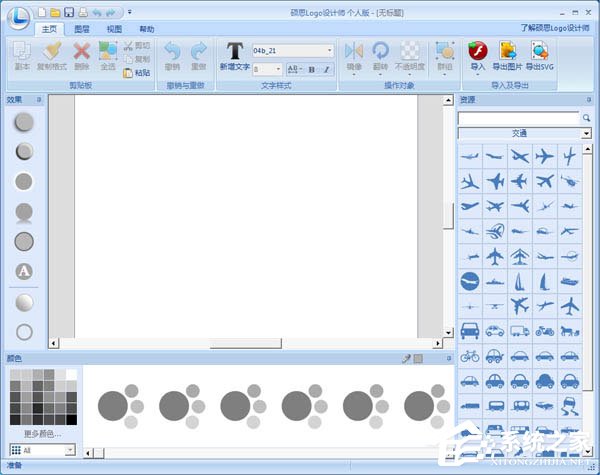Toggle bold text formatting
Viewport: 600px width, 475px height.
click(312, 69)
